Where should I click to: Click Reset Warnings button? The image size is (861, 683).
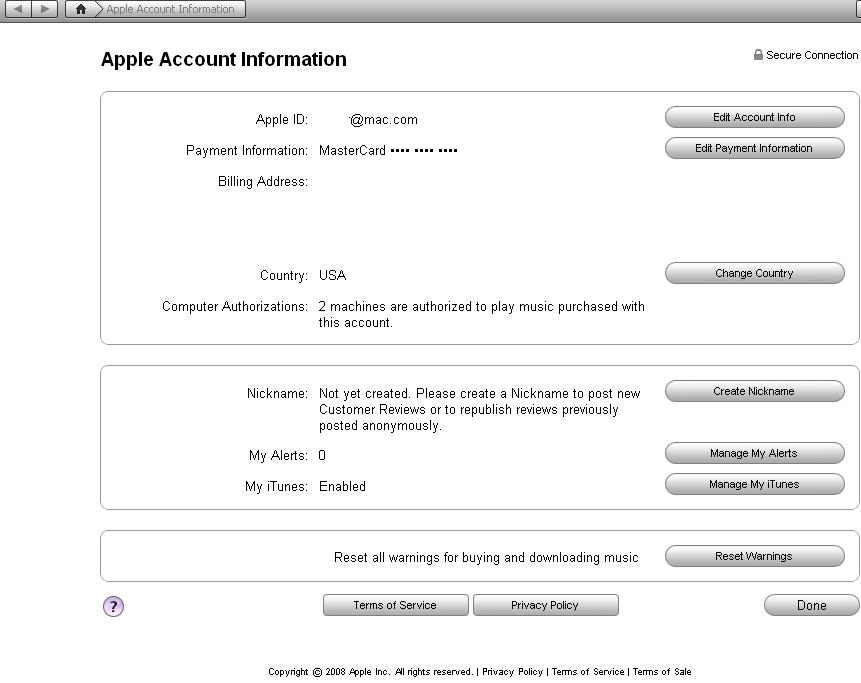[754, 556]
